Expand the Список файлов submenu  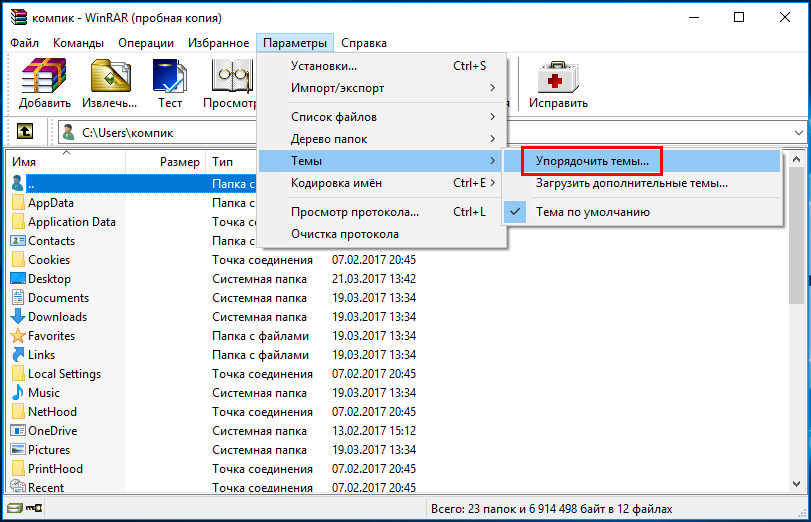pyautogui.click(x=382, y=117)
